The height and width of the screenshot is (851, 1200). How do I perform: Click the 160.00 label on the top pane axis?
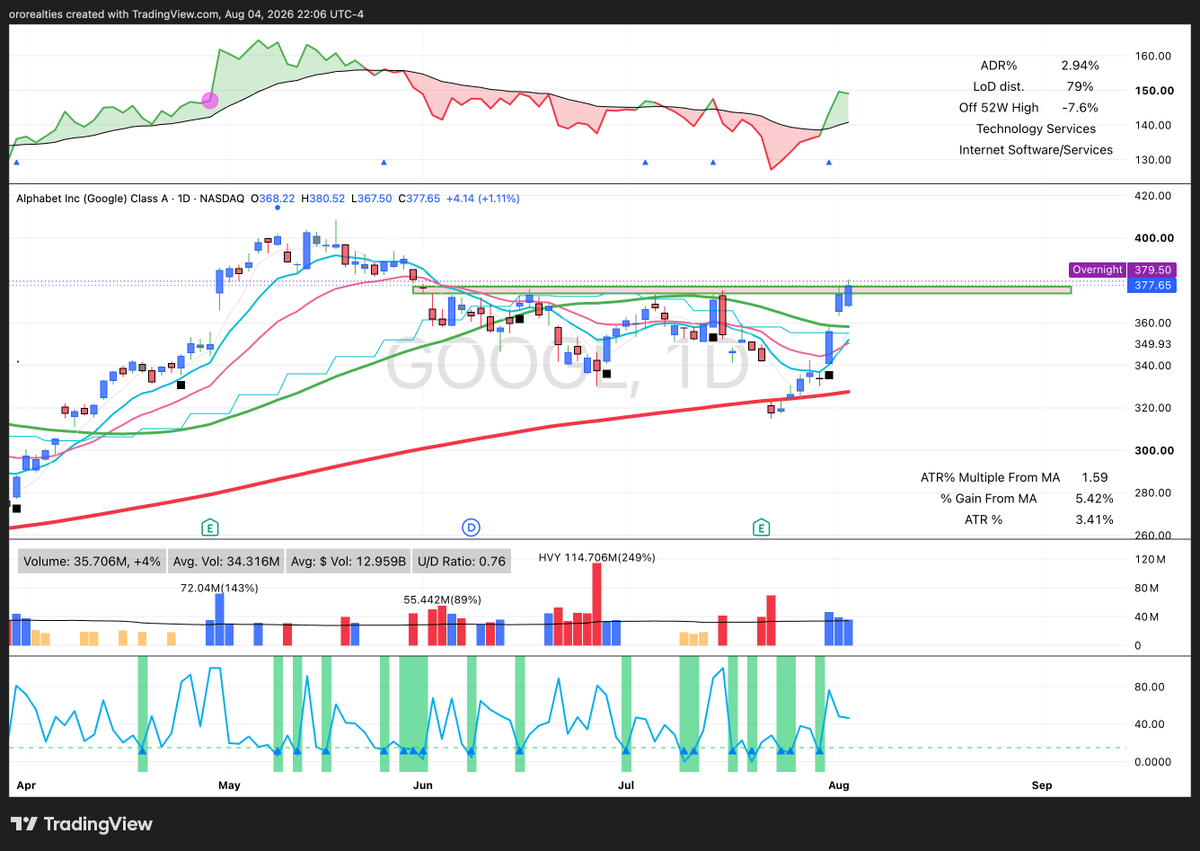pyautogui.click(x=1151, y=56)
